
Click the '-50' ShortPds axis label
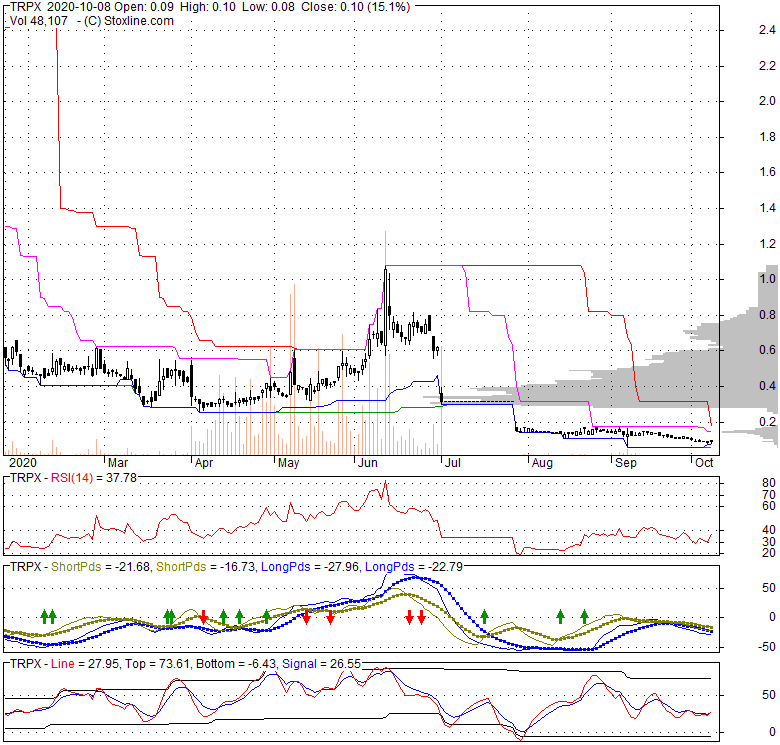767,647
